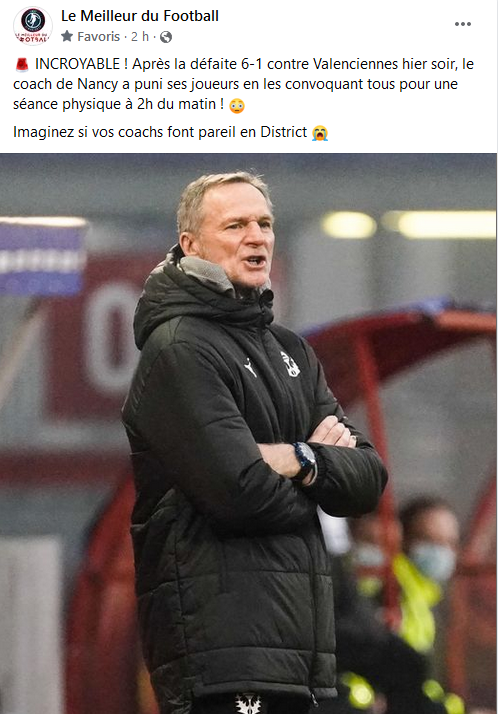The height and width of the screenshot is (714, 498).
Task: Open the coach photo in the viewer
Action: 249,434
